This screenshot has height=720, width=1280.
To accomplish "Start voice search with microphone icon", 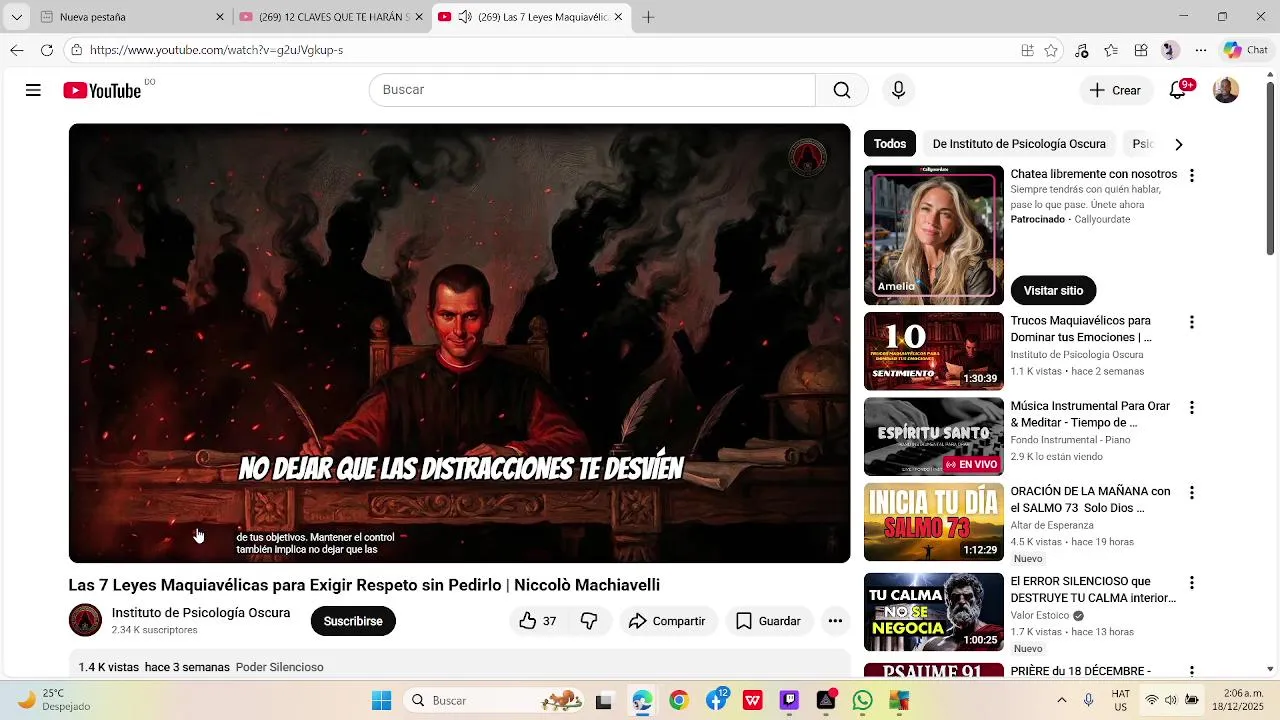I will pos(898,90).
